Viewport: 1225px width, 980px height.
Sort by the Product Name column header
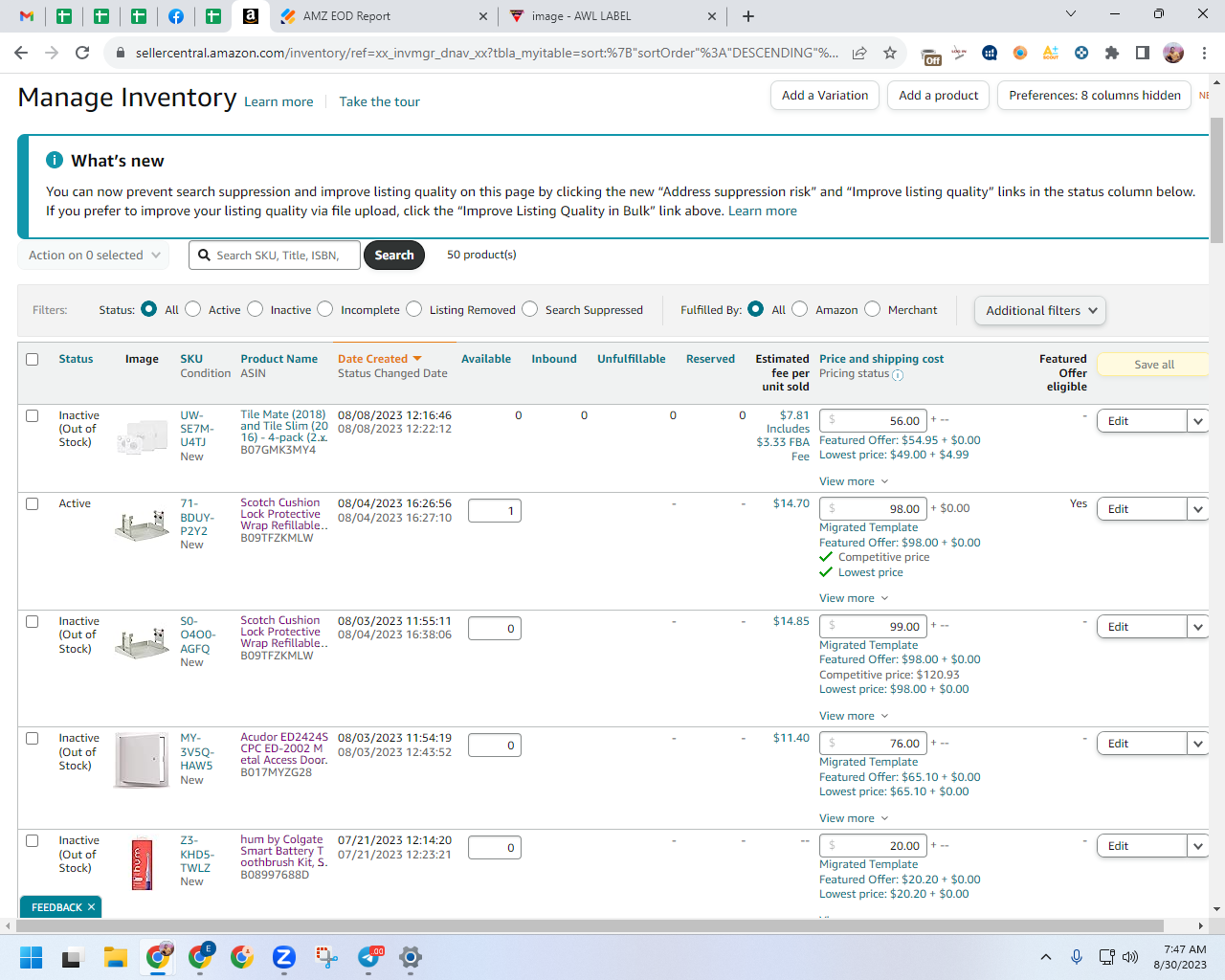279,359
